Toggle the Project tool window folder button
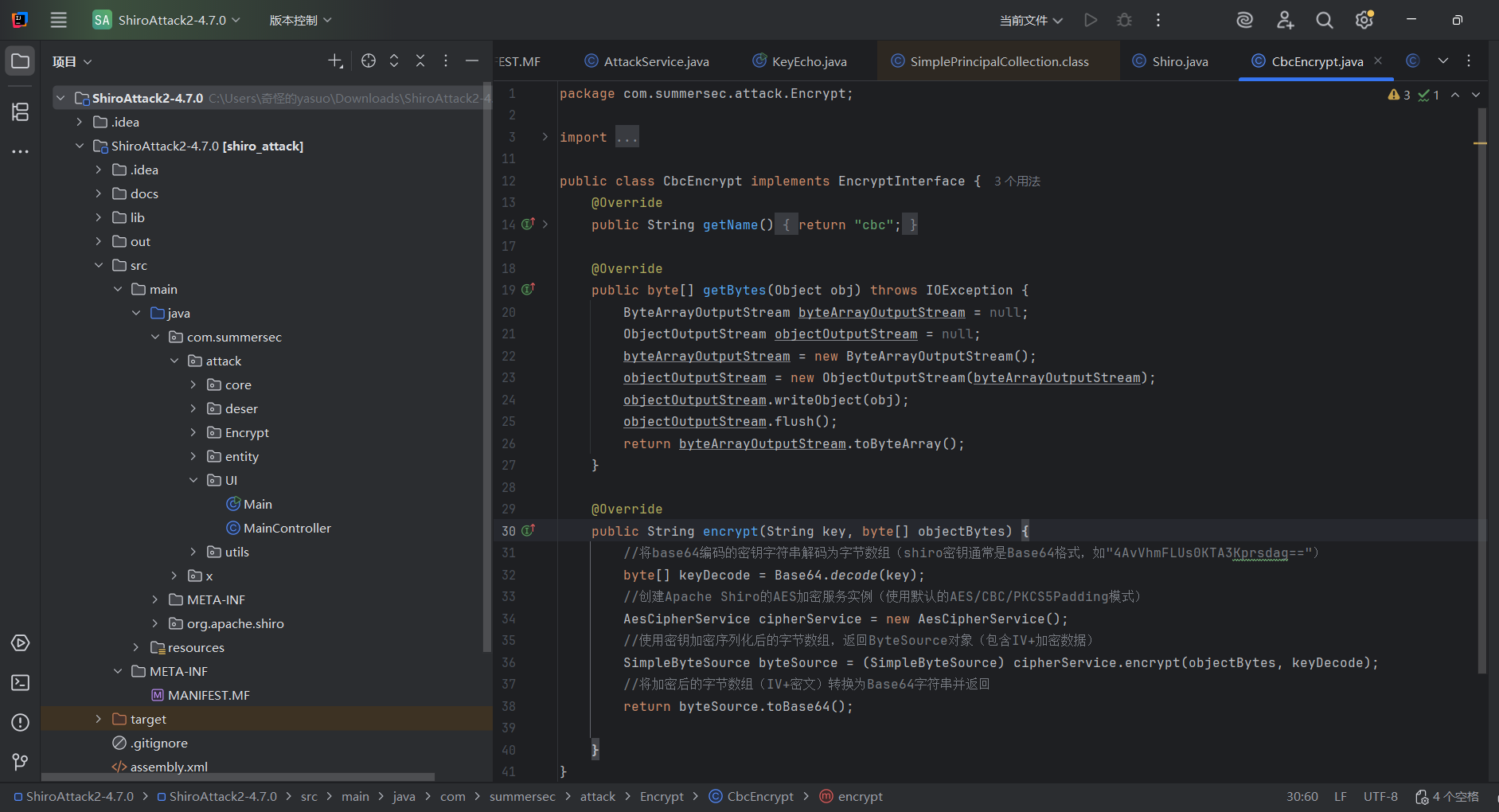Image resolution: width=1499 pixels, height=812 pixels. tap(20, 61)
